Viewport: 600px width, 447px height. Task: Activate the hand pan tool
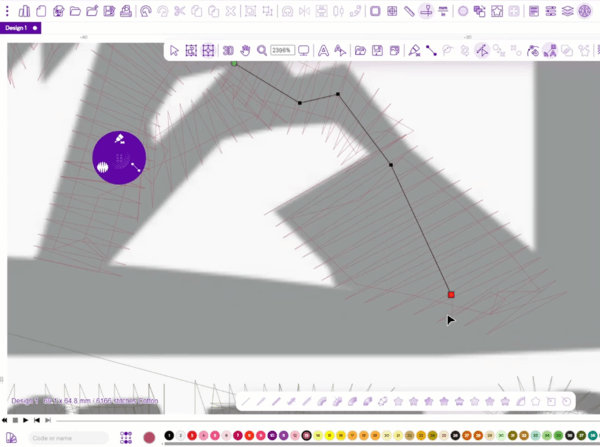(x=245, y=50)
